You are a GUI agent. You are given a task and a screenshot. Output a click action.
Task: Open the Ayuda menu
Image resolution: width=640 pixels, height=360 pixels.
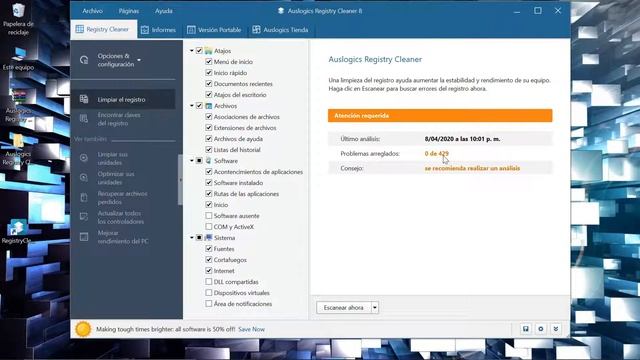pos(163,11)
